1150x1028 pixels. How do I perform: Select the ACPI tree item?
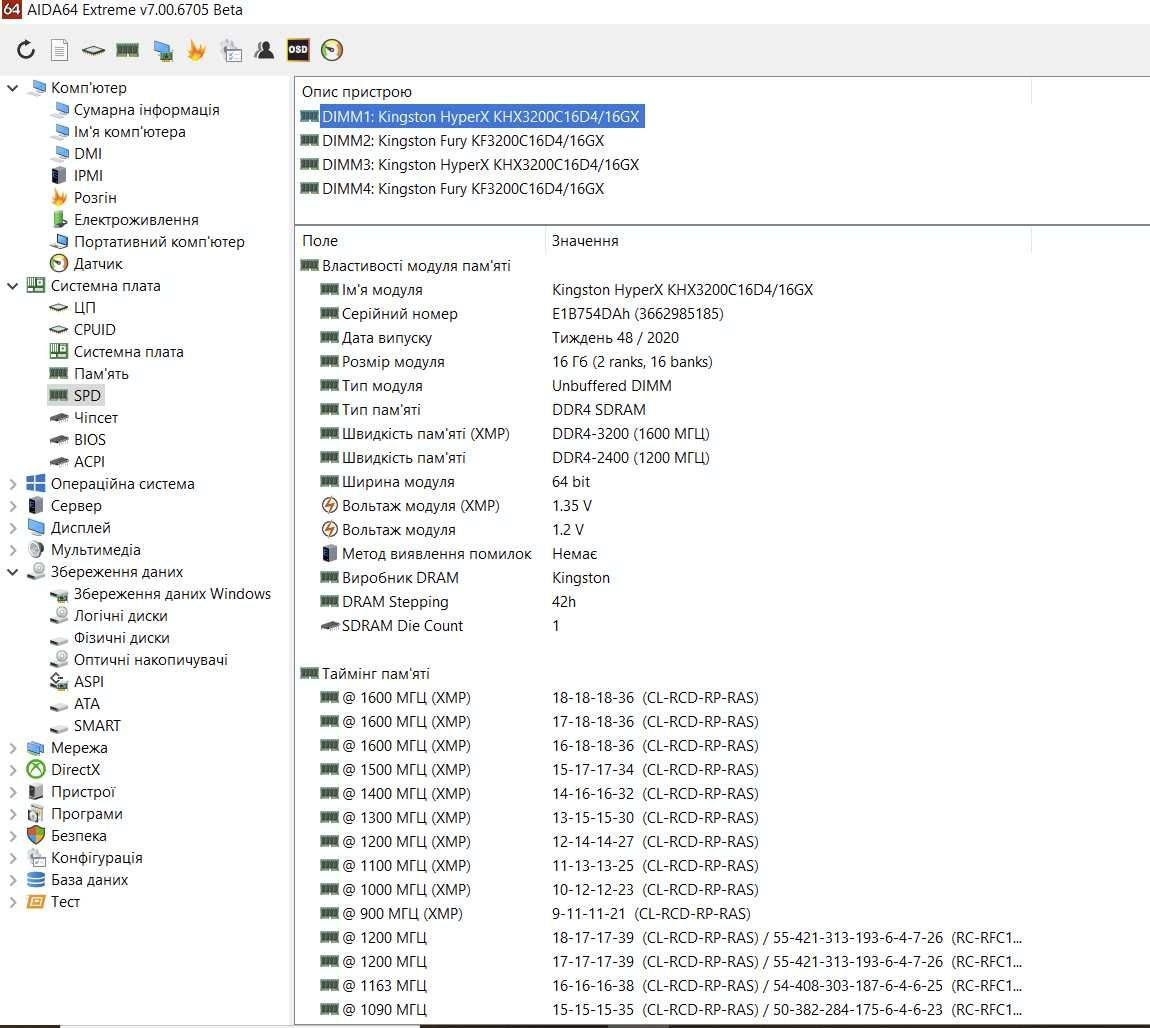[89, 462]
